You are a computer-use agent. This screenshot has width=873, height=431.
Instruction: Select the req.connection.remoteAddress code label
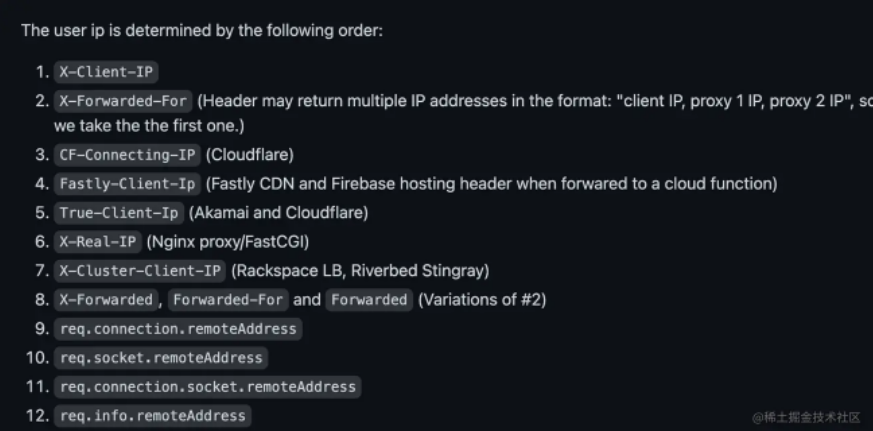(178, 329)
